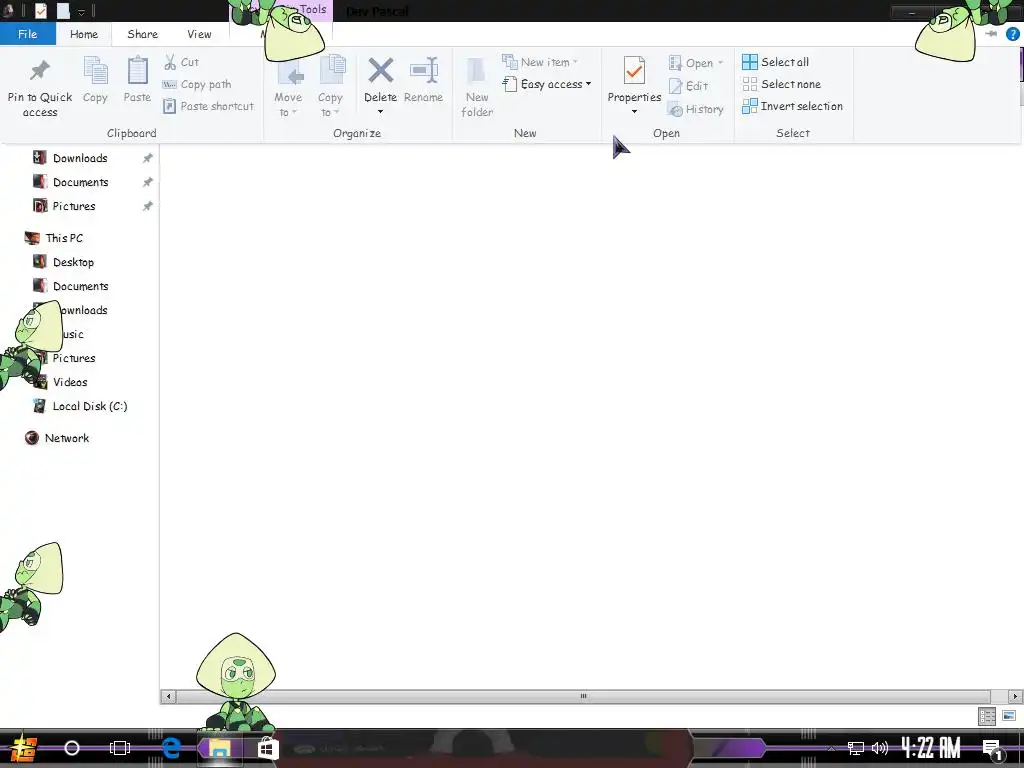
Task: Click the Copy icon in Clipboard group
Action: point(95,71)
